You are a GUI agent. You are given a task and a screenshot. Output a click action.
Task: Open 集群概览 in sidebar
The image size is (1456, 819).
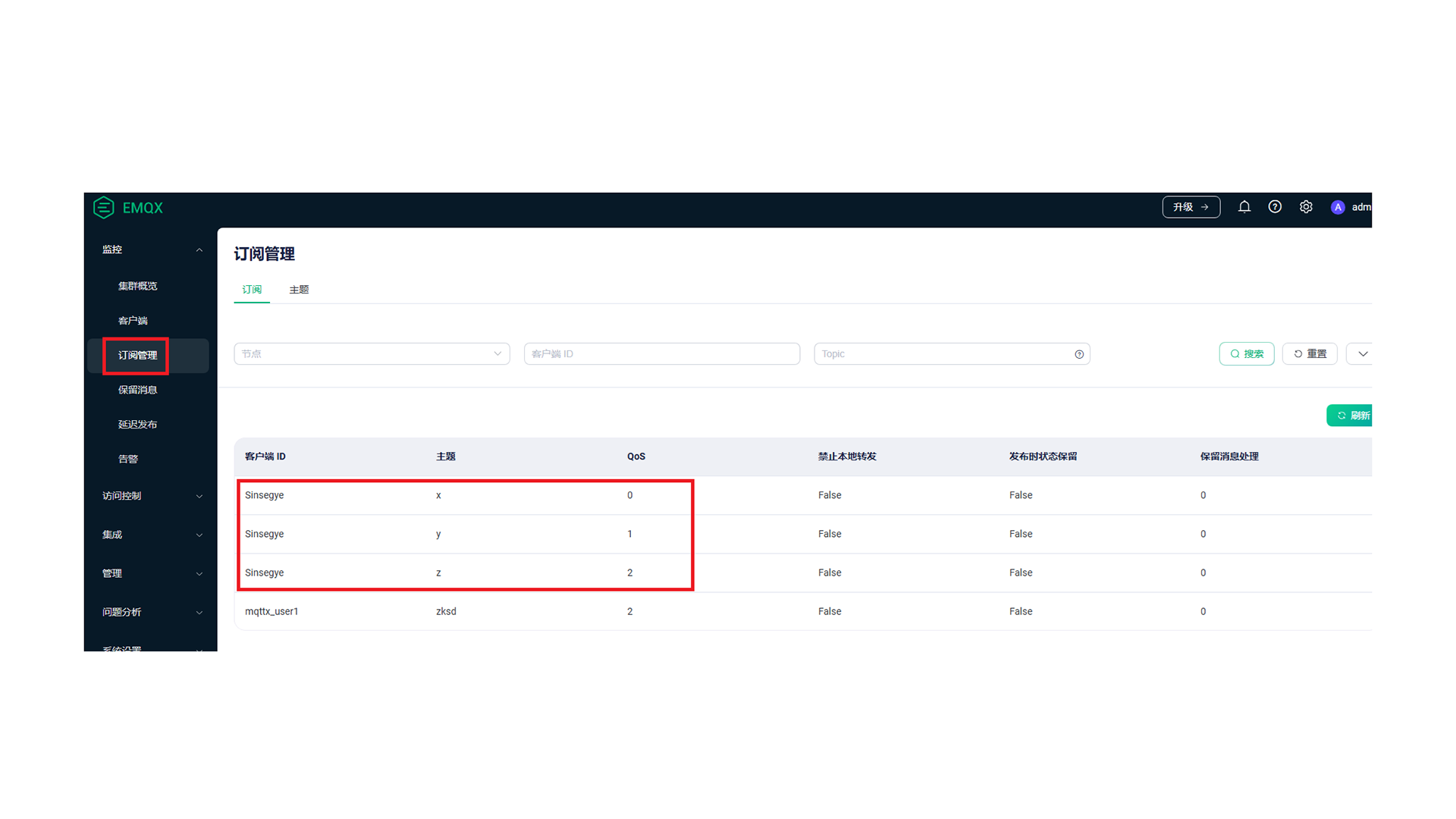click(x=137, y=286)
